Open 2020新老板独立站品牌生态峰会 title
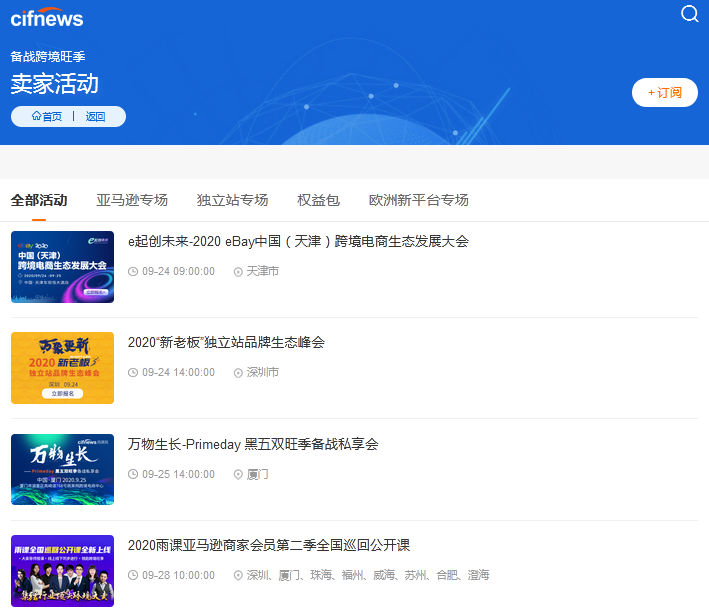This screenshot has height=611, width=709. 226,342
